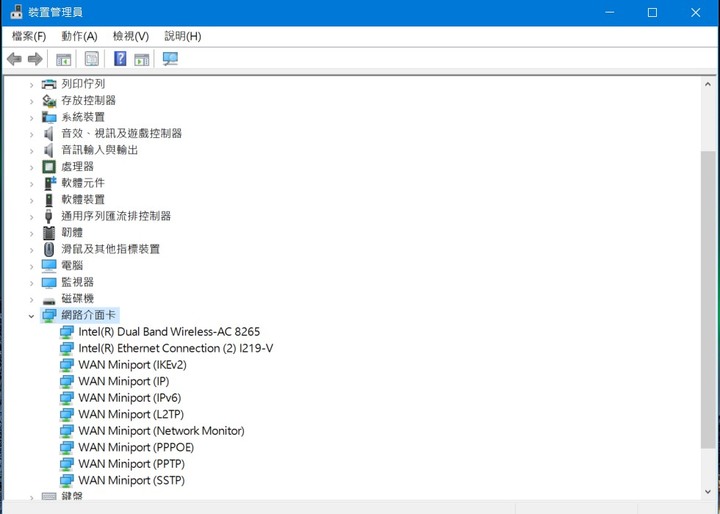Click the 存放控制器 category icon
This screenshot has height=514, width=720.
pos(49,101)
